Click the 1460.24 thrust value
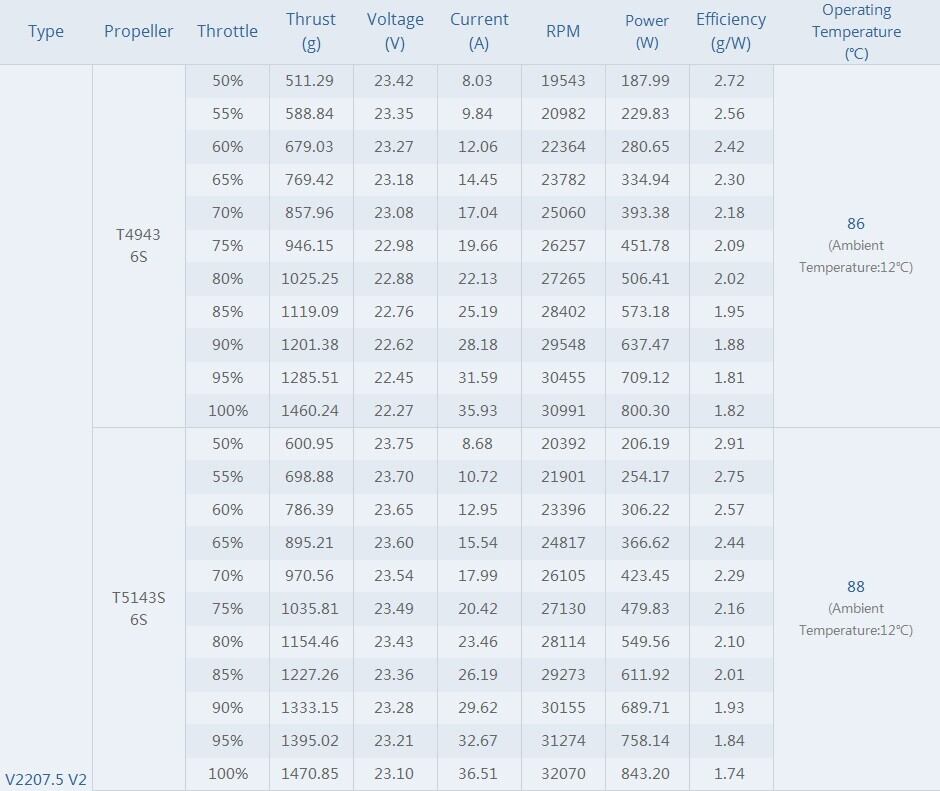 (310, 411)
